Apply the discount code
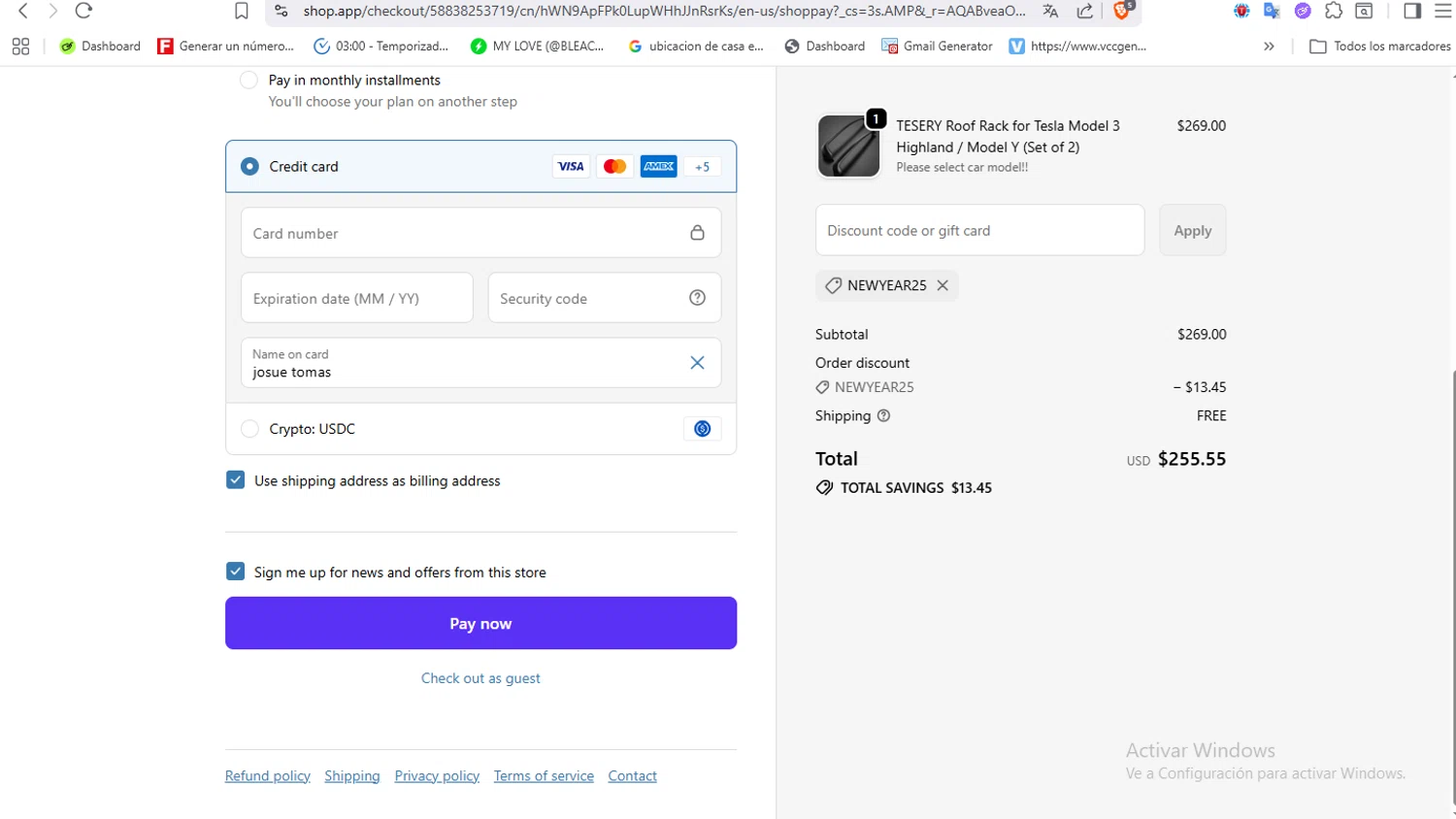This screenshot has height=819, width=1456. tap(1192, 230)
